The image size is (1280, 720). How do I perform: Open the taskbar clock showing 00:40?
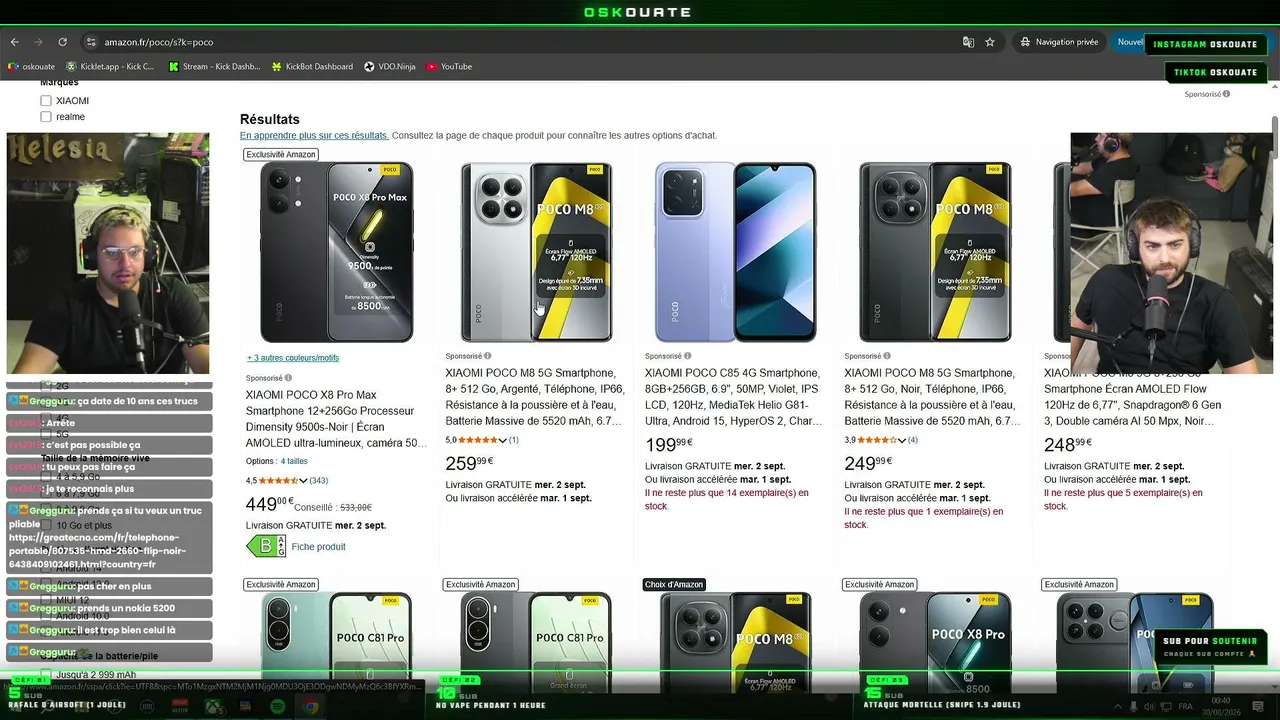tap(1221, 706)
